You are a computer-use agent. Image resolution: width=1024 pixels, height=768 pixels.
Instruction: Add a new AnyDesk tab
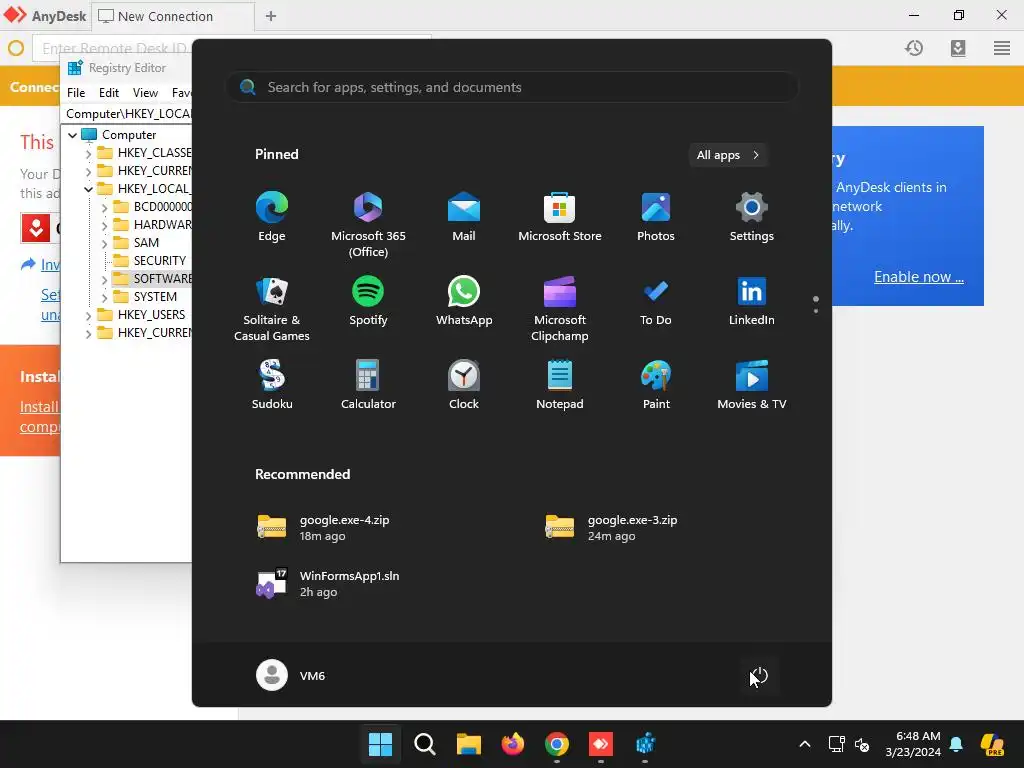tap(270, 16)
